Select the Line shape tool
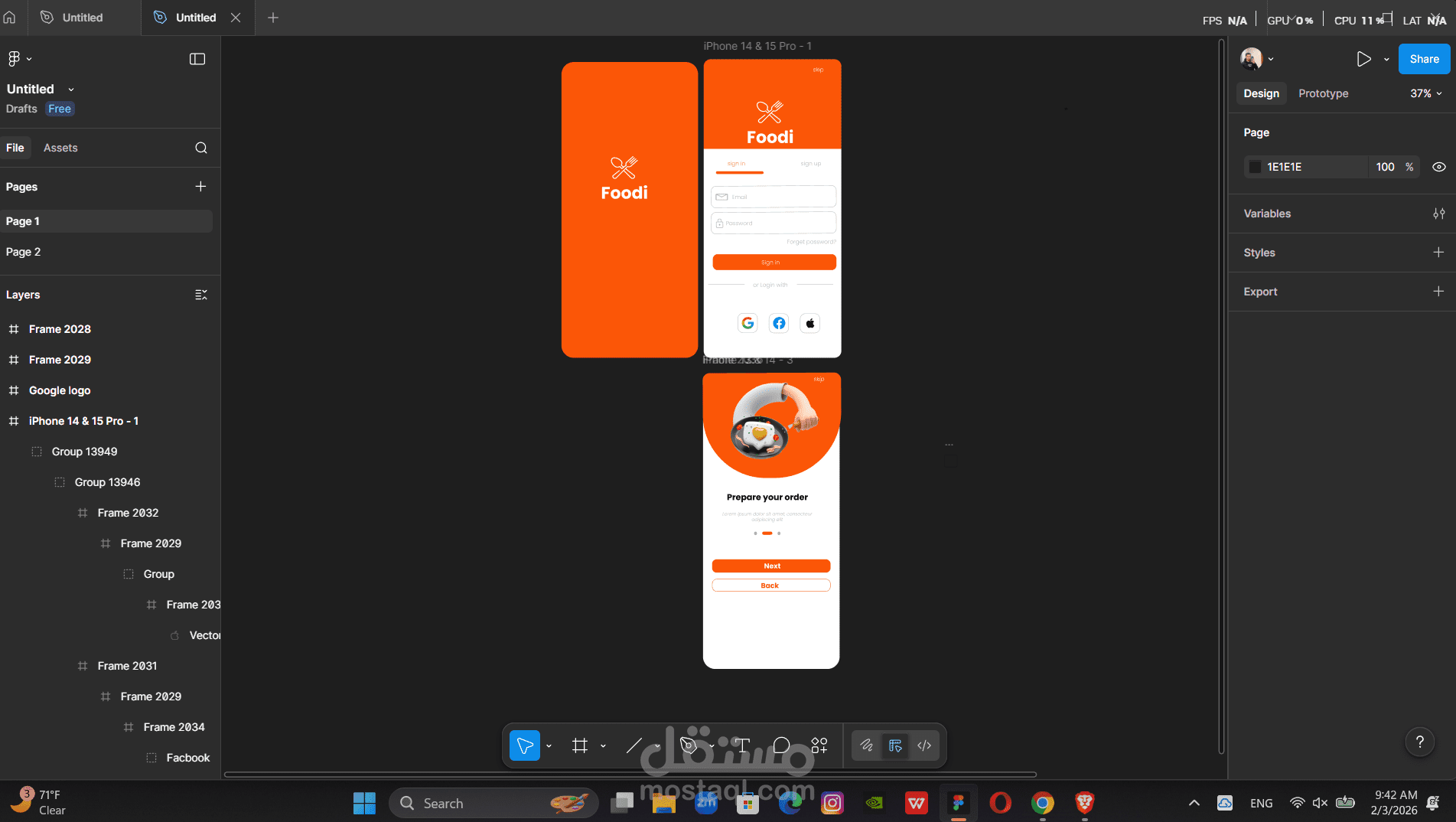 pyautogui.click(x=634, y=745)
